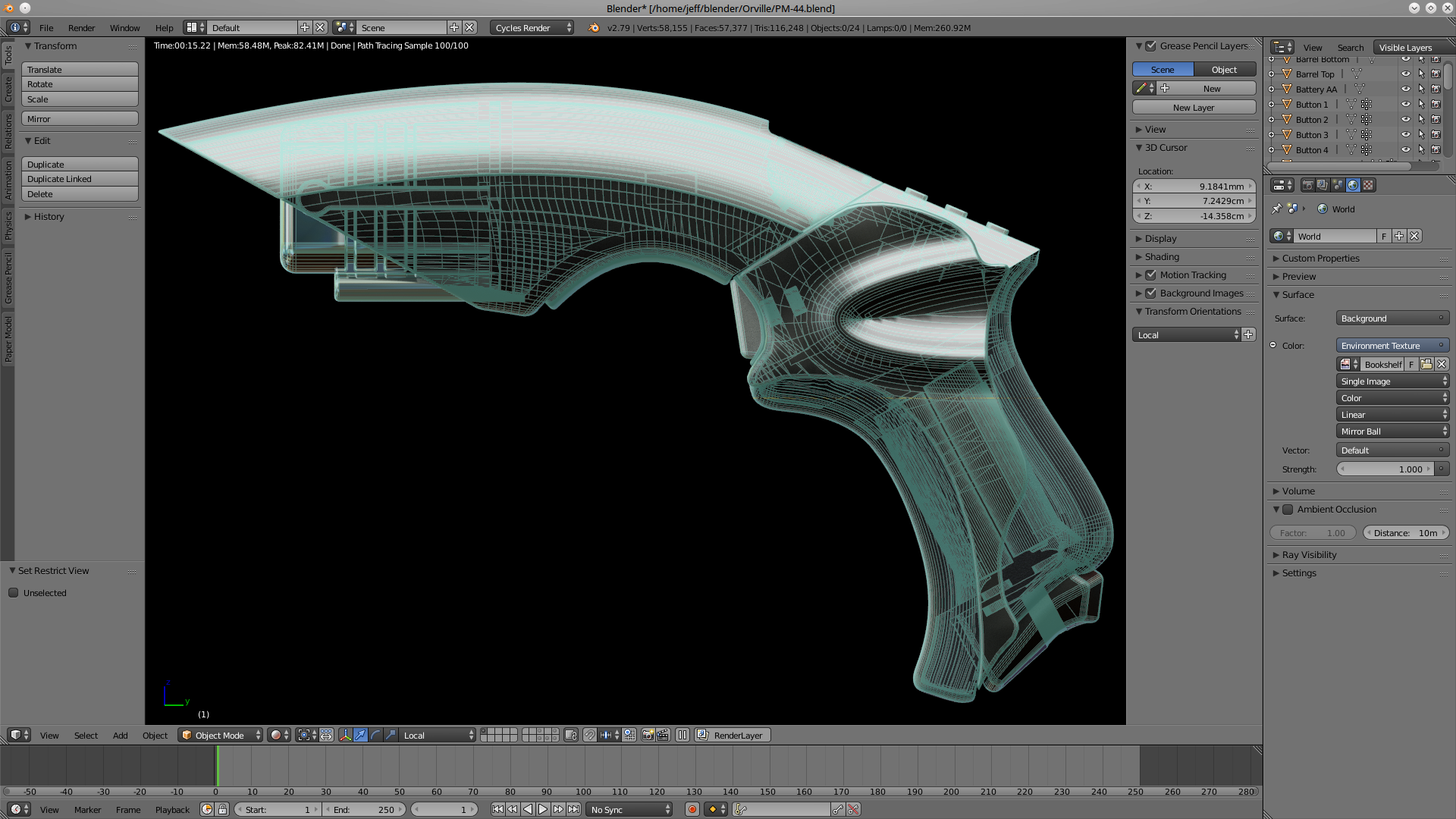Viewport: 1456px width, 819px height.
Task: Click the 3D transform manipulator icon
Action: click(346, 735)
